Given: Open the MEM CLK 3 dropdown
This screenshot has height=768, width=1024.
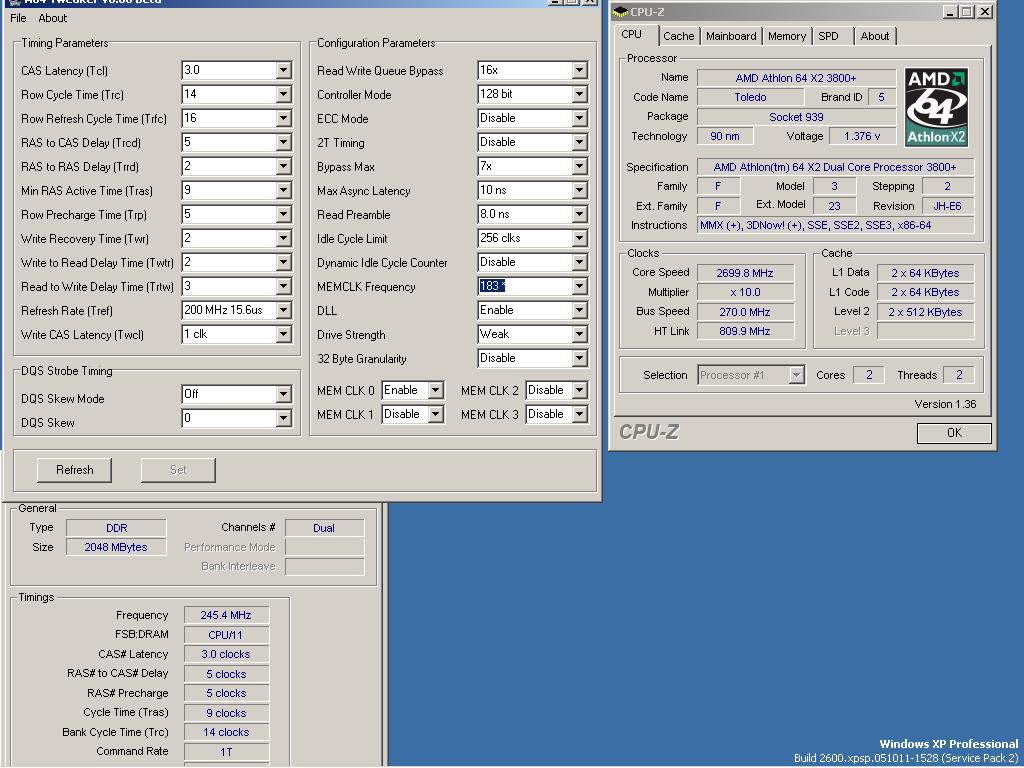Looking at the screenshot, I should click(579, 414).
